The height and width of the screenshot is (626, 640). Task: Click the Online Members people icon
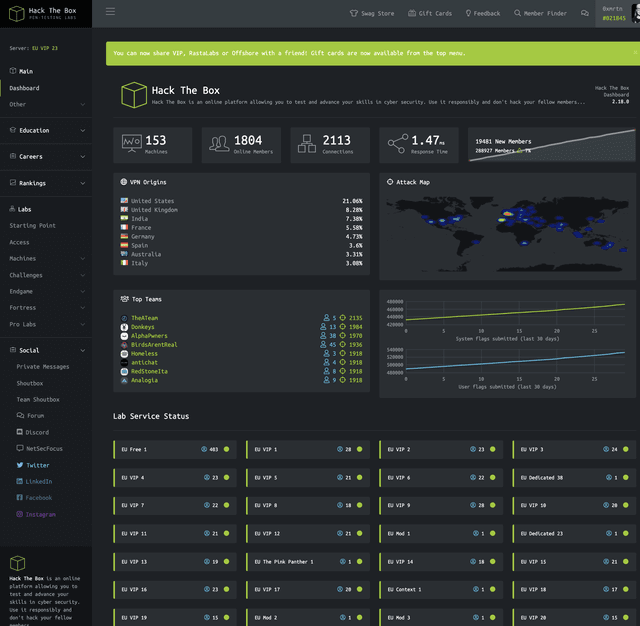219,144
